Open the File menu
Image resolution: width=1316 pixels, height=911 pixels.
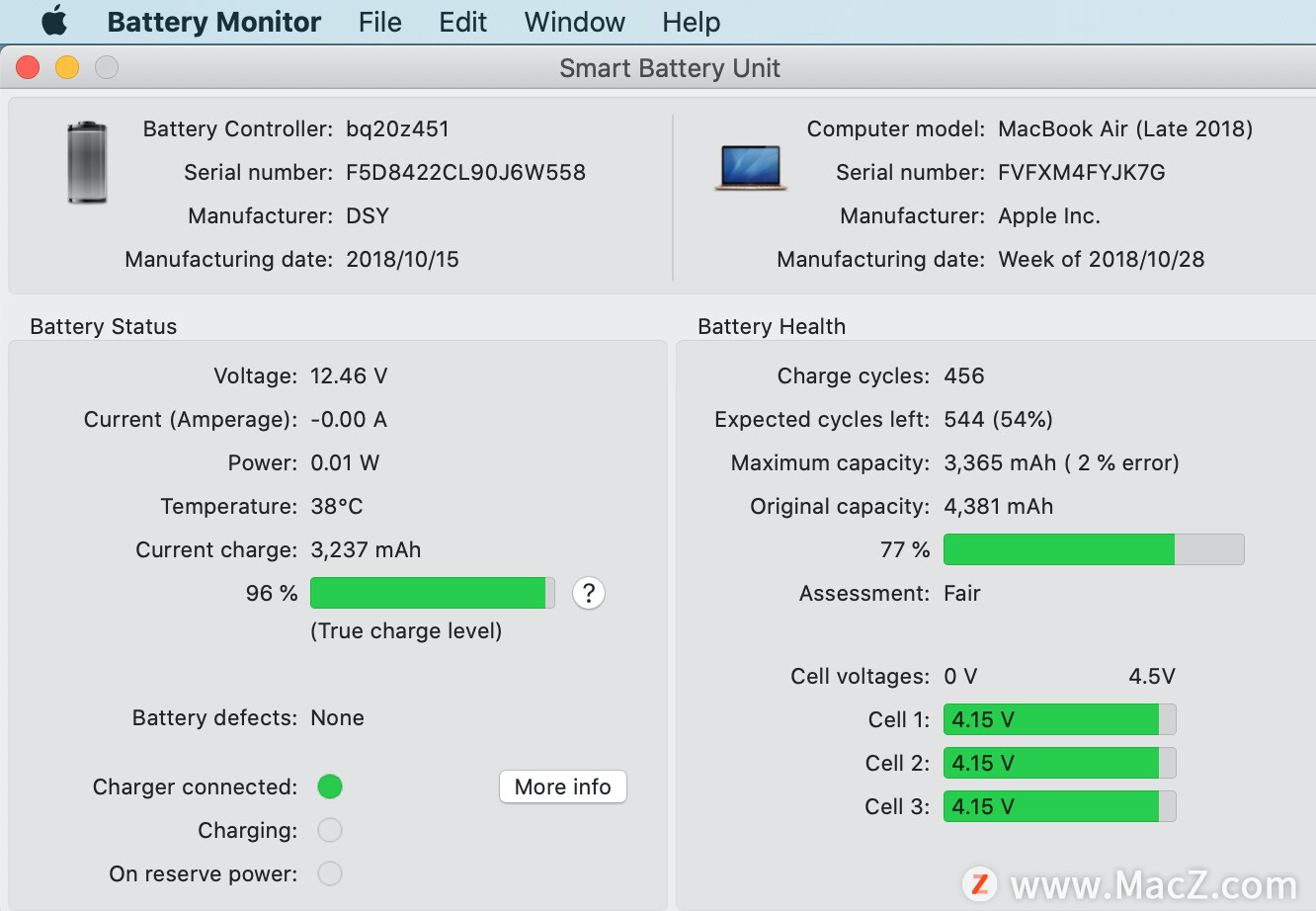(x=379, y=22)
